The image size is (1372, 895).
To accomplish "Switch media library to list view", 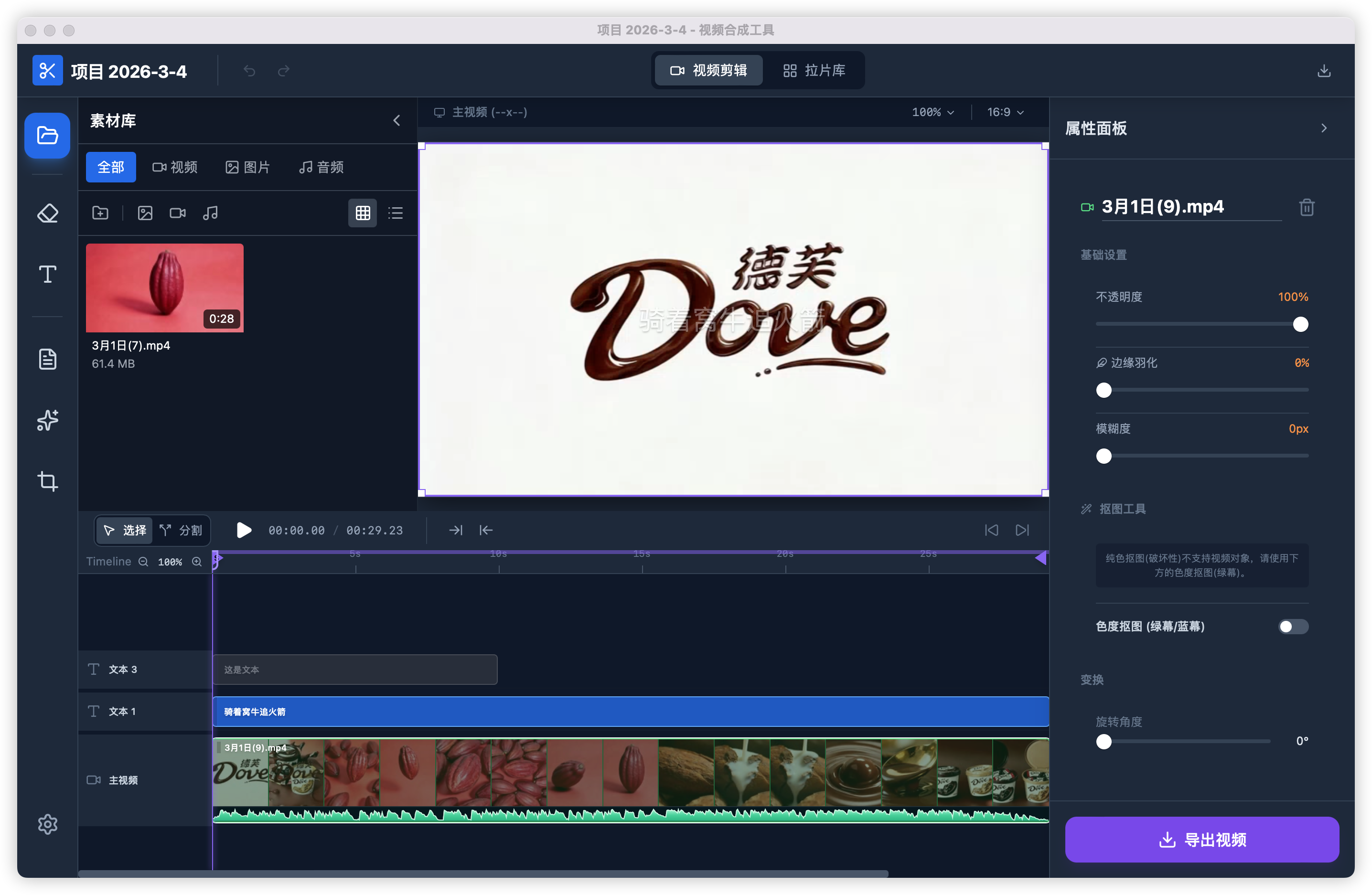I will pyautogui.click(x=396, y=213).
